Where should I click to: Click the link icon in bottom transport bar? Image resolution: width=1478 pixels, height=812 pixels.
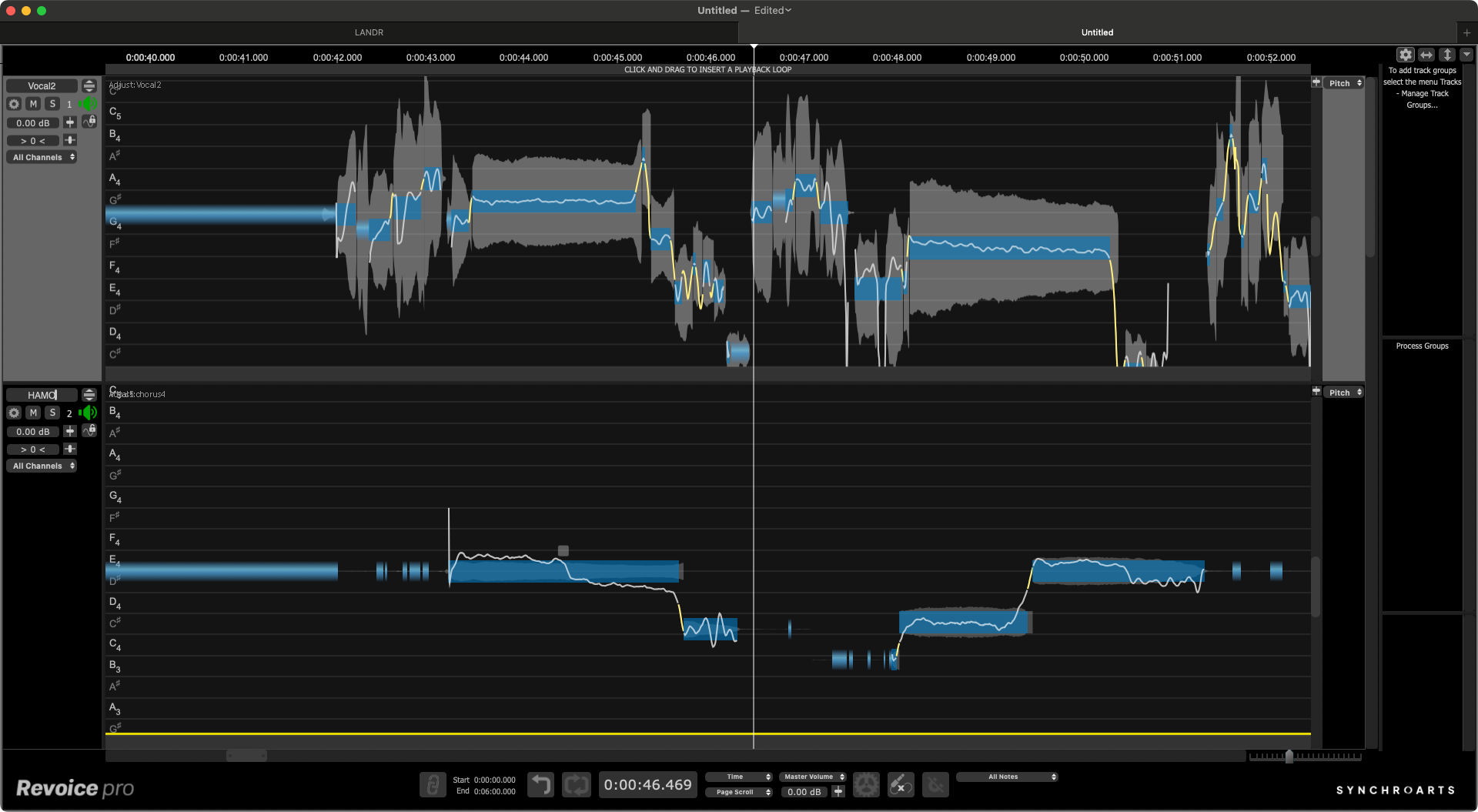tap(433, 785)
